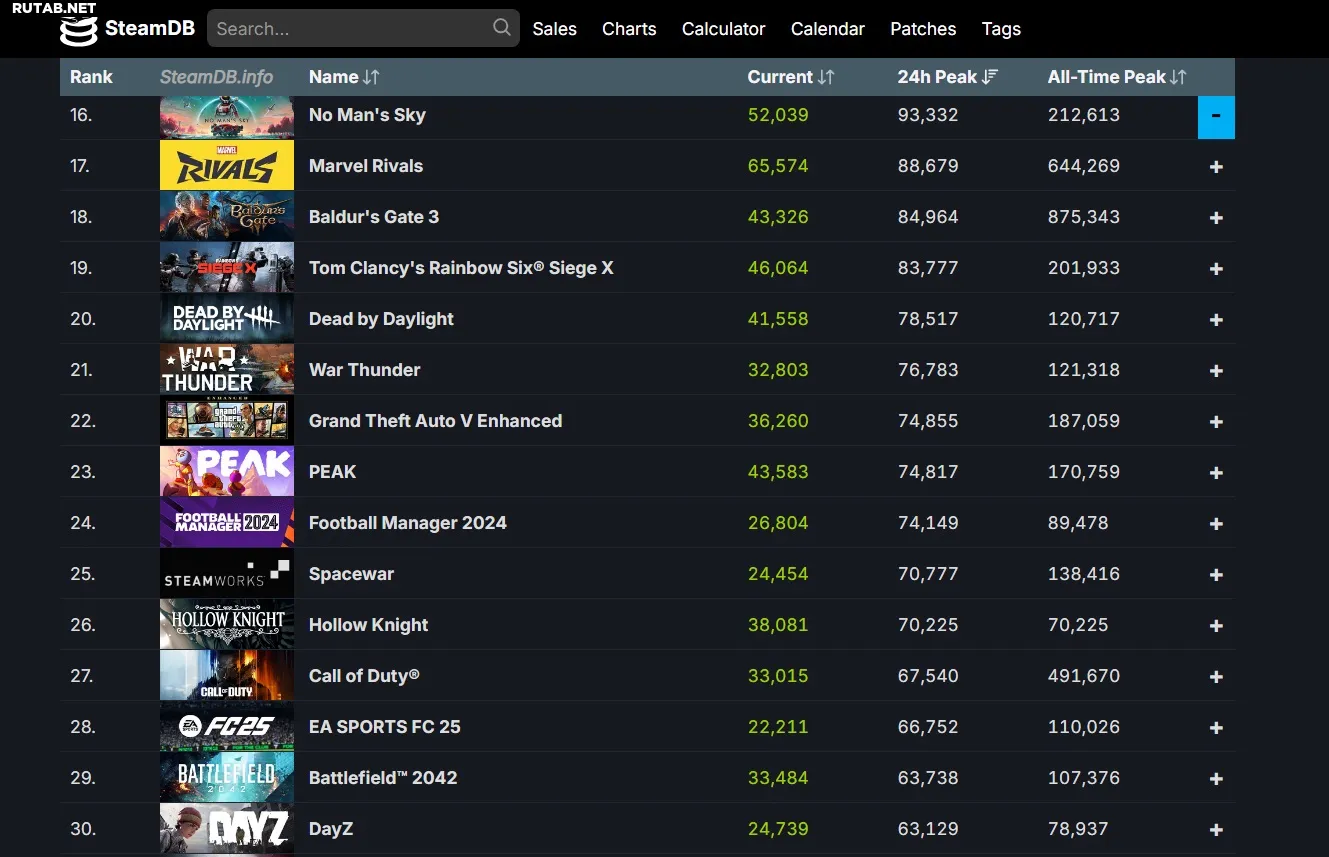This screenshot has width=1329, height=857.
Task: Open the Tags menu item
Action: [1001, 29]
